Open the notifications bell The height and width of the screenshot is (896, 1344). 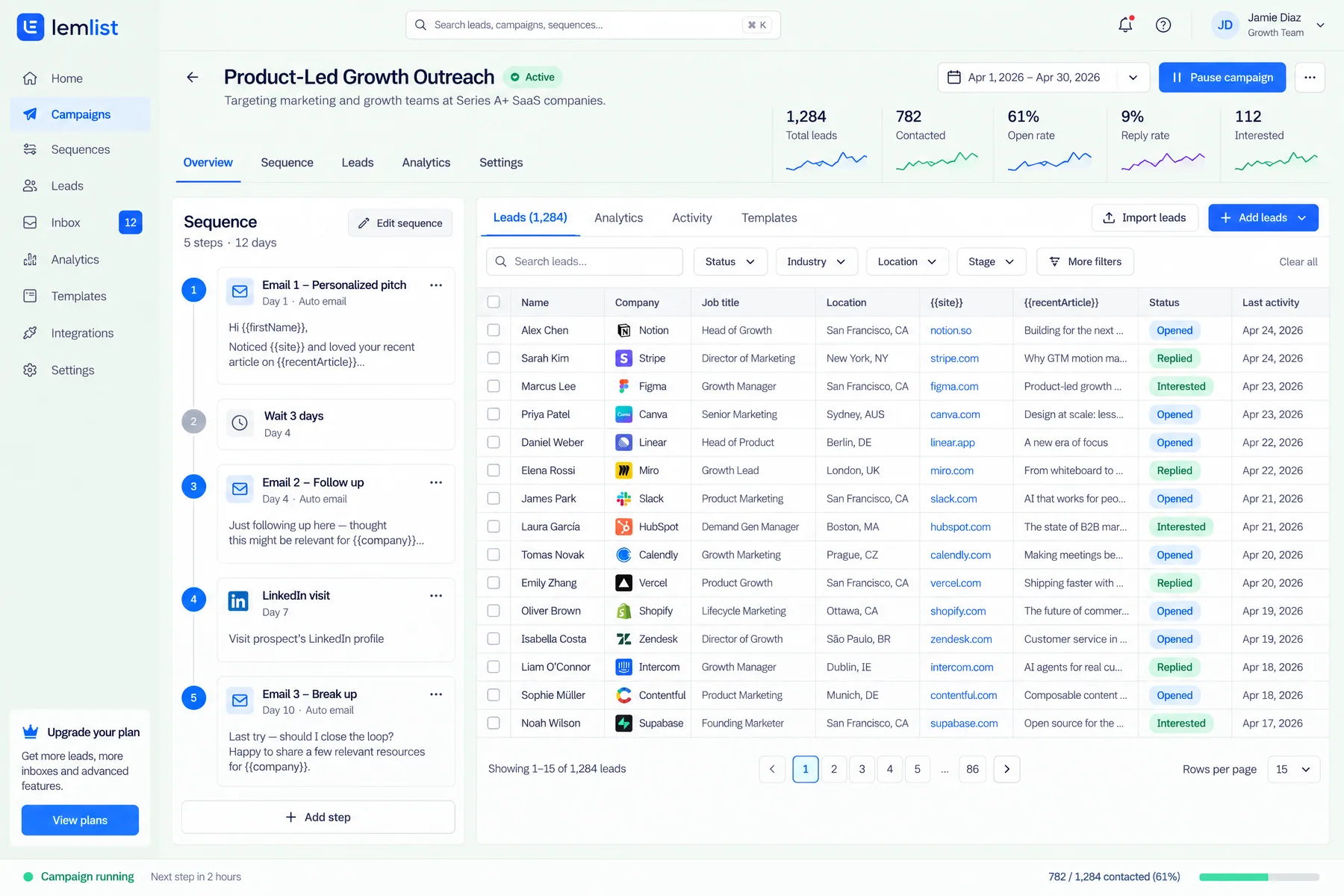1125,25
